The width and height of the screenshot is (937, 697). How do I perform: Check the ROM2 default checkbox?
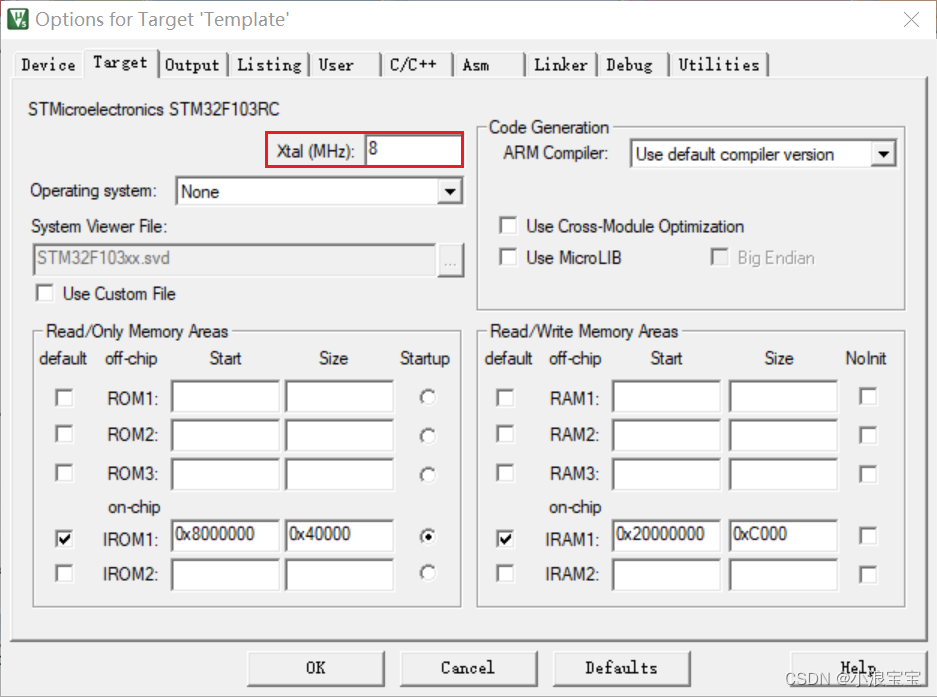pos(64,434)
